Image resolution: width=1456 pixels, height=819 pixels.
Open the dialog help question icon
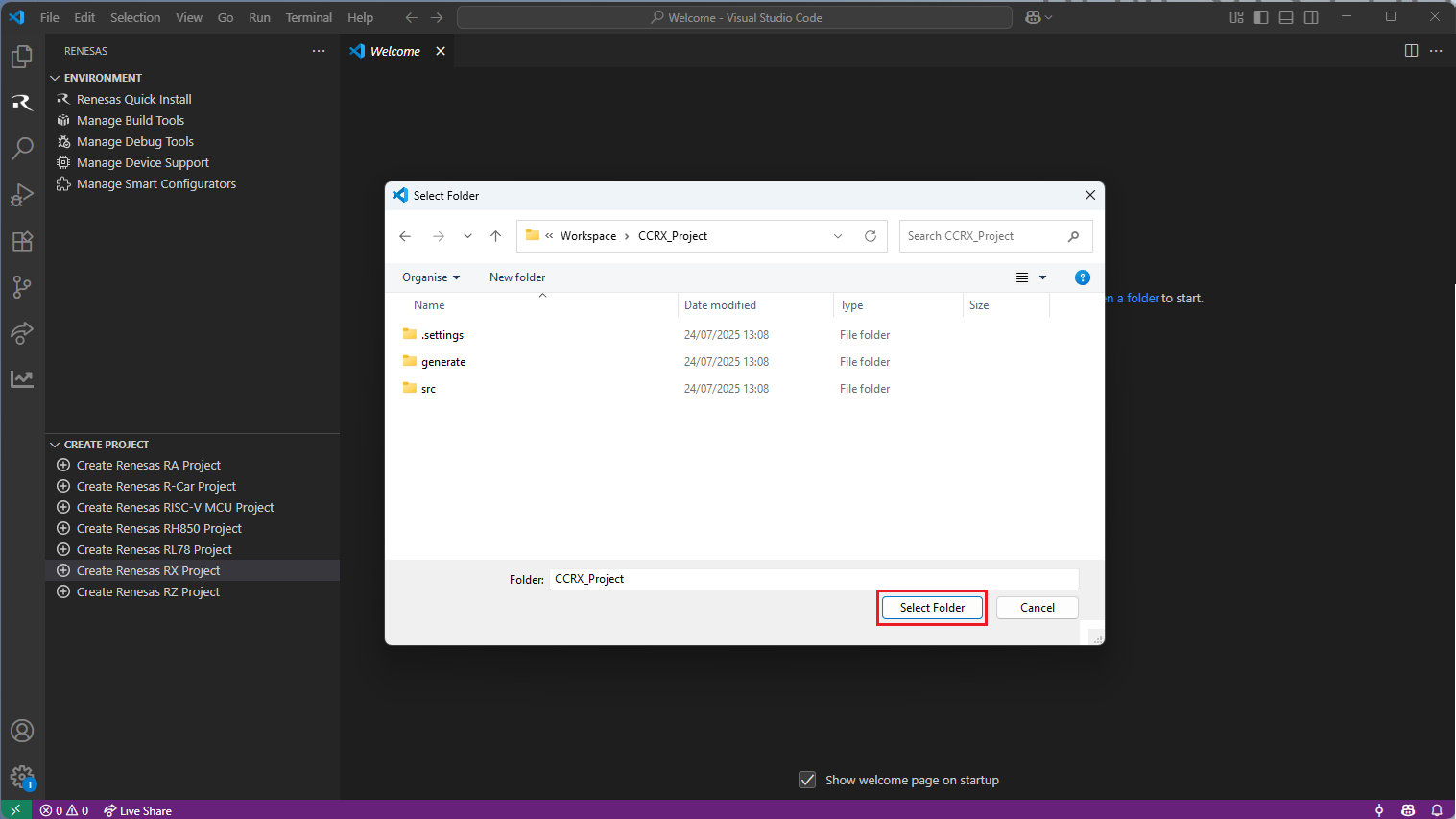[x=1083, y=277]
